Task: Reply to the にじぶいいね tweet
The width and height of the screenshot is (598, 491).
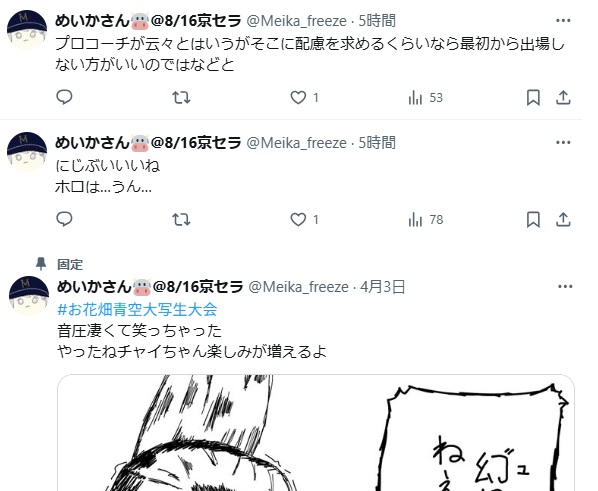Action: pos(64,219)
